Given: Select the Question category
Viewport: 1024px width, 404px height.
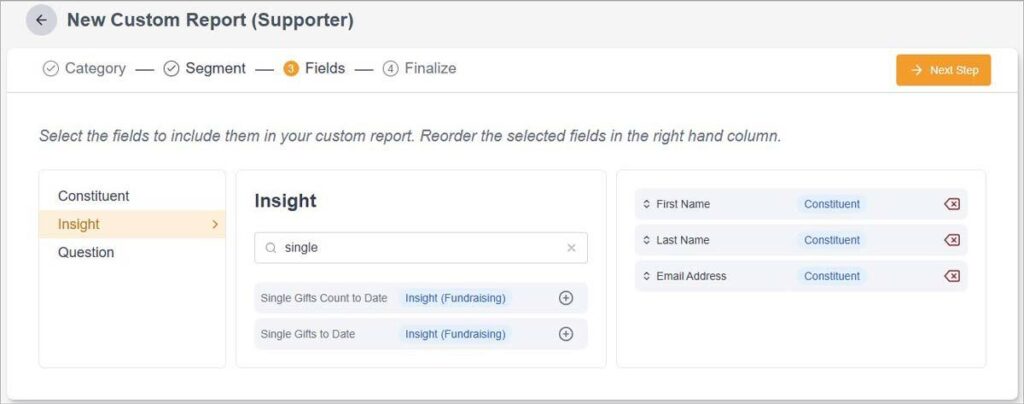Looking at the screenshot, I should [x=86, y=252].
